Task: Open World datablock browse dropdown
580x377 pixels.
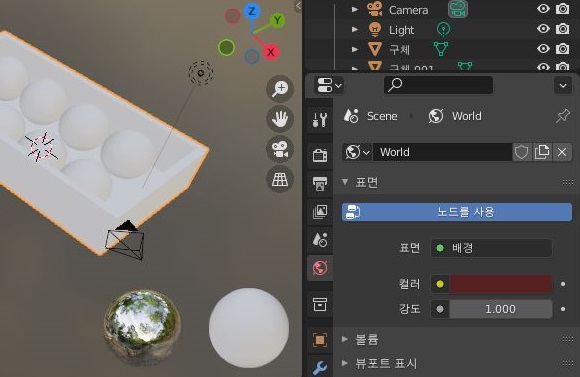Action: (357, 152)
